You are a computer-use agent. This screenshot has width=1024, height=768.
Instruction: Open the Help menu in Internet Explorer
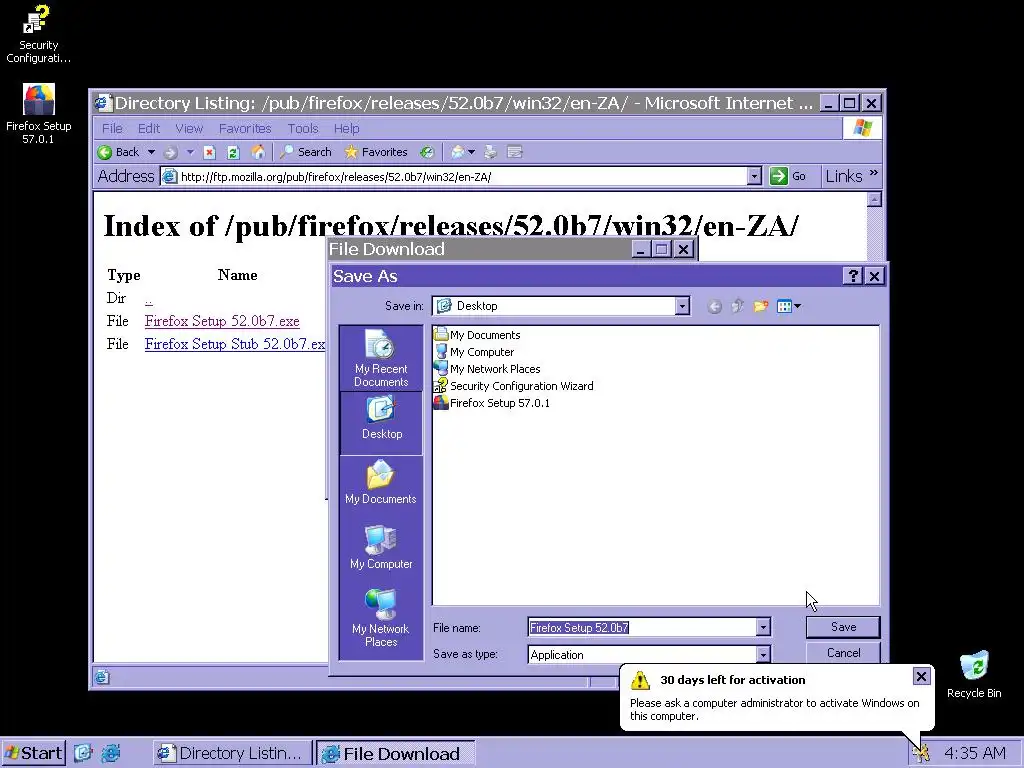tap(347, 129)
